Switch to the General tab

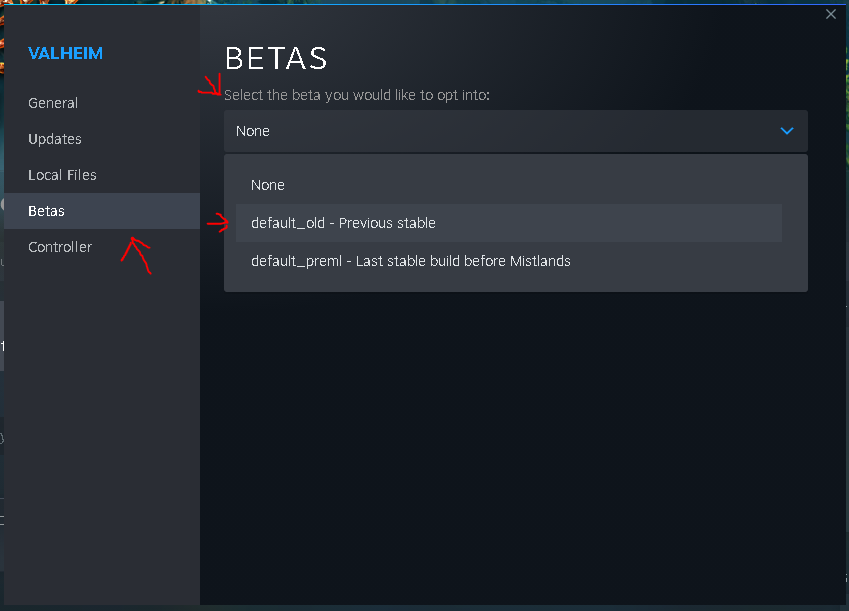click(x=53, y=103)
